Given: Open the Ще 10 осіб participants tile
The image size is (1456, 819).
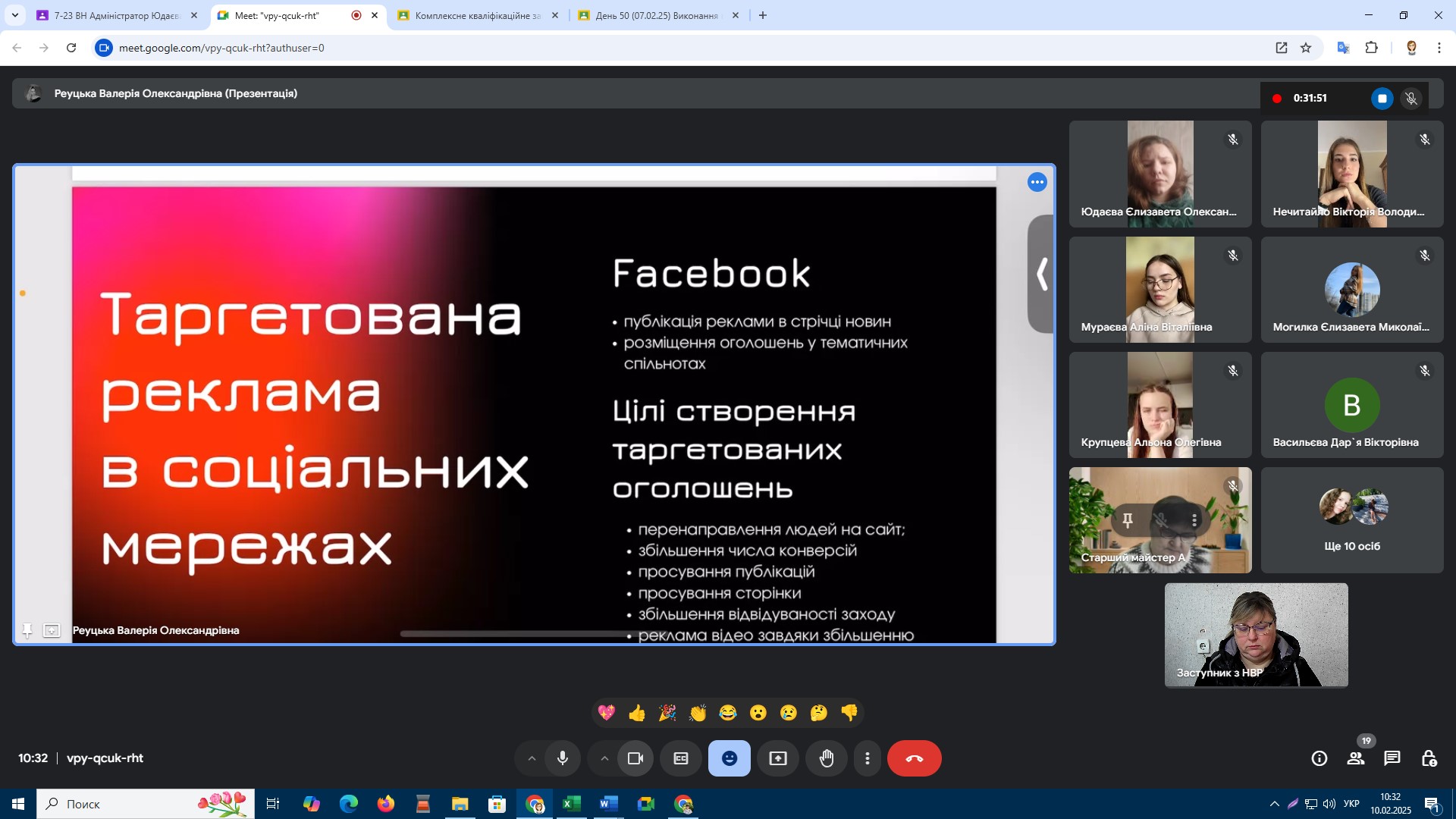Looking at the screenshot, I should point(1352,520).
